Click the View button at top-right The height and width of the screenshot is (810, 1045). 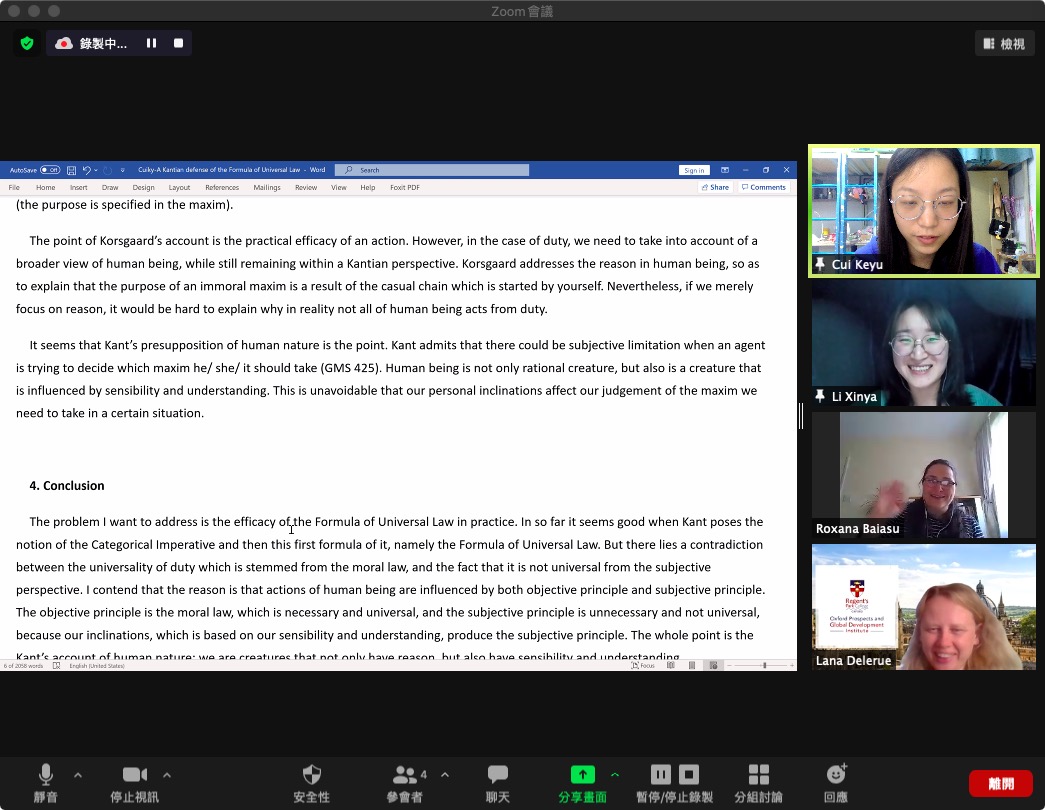(1004, 43)
